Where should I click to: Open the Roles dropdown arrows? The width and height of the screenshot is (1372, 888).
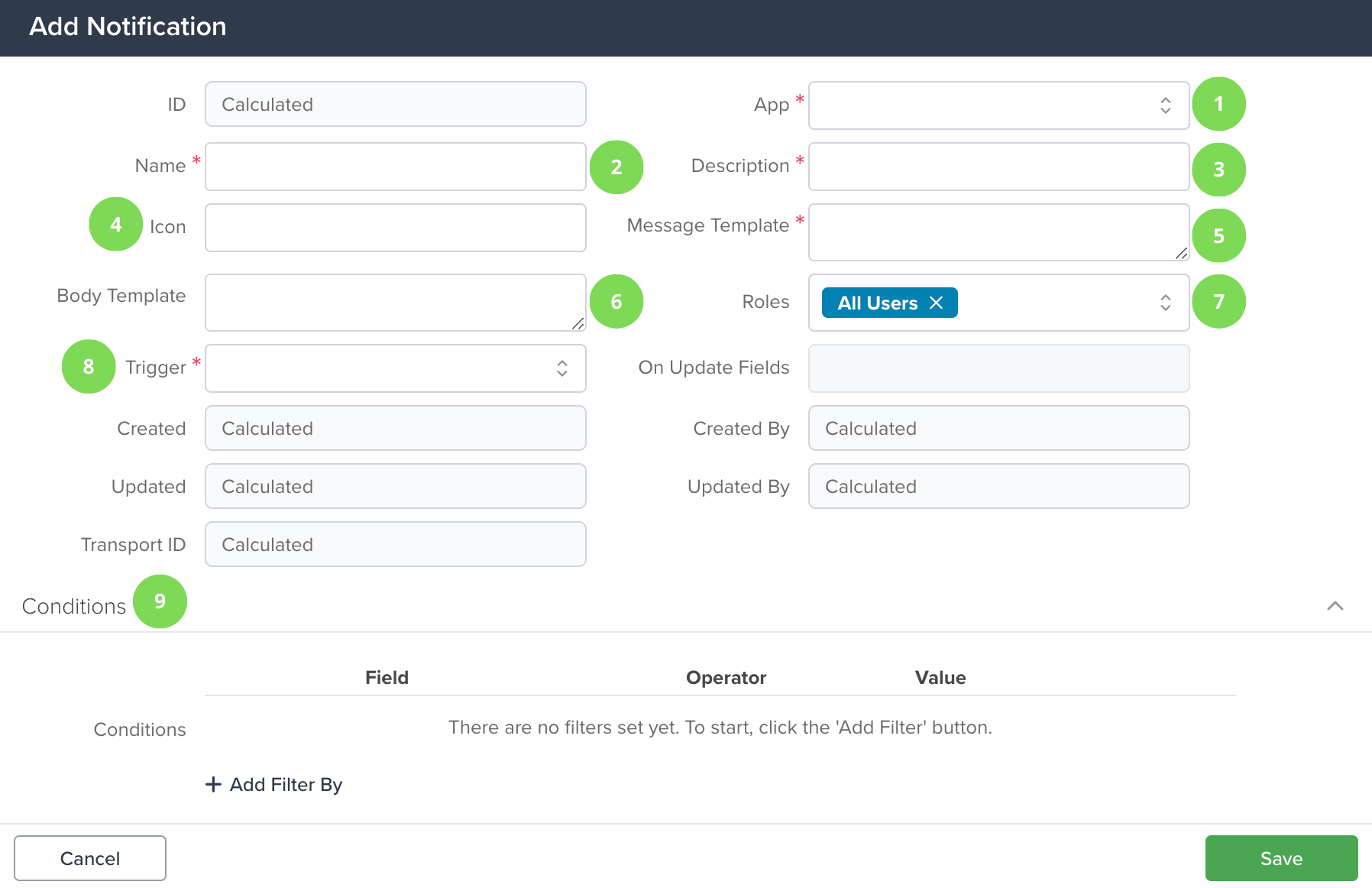pyautogui.click(x=1165, y=303)
